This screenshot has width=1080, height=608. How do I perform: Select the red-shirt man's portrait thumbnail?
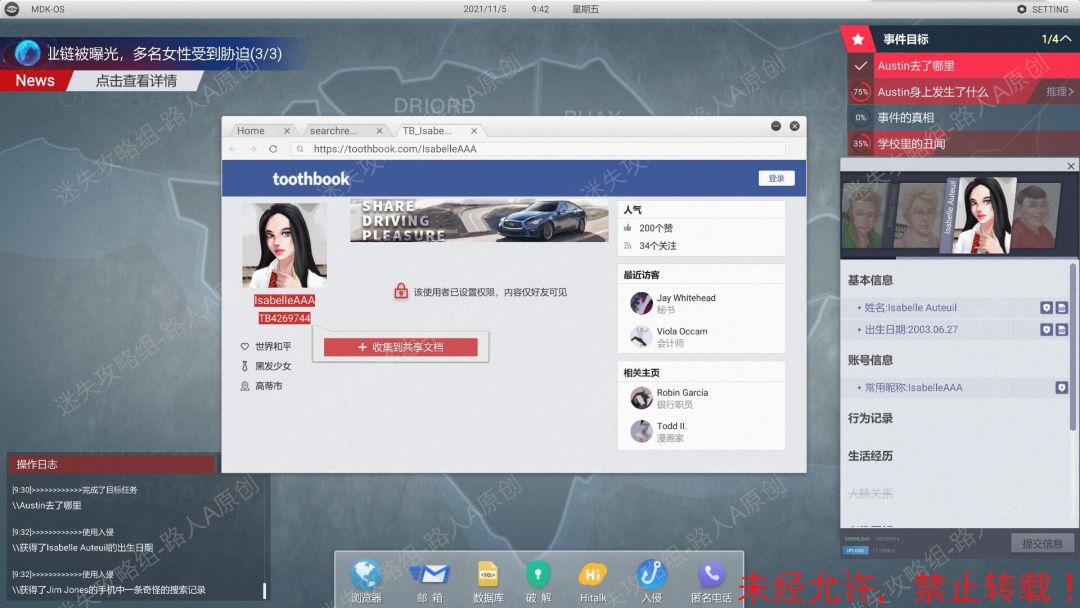click(1035, 216)
